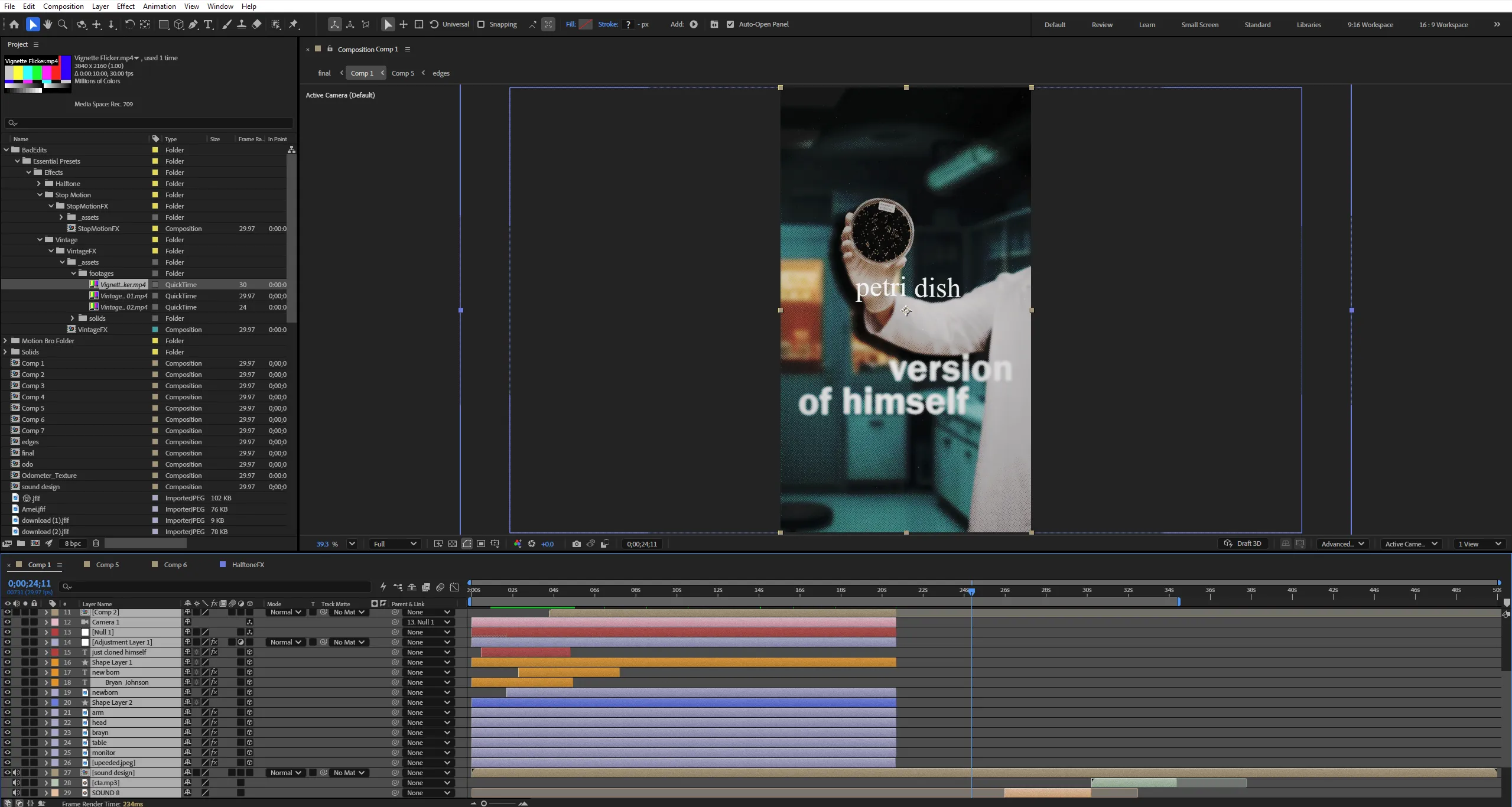Hide the Shape Layer 1 layer
Screen dimensions: 1512x807
coord(8,662)
